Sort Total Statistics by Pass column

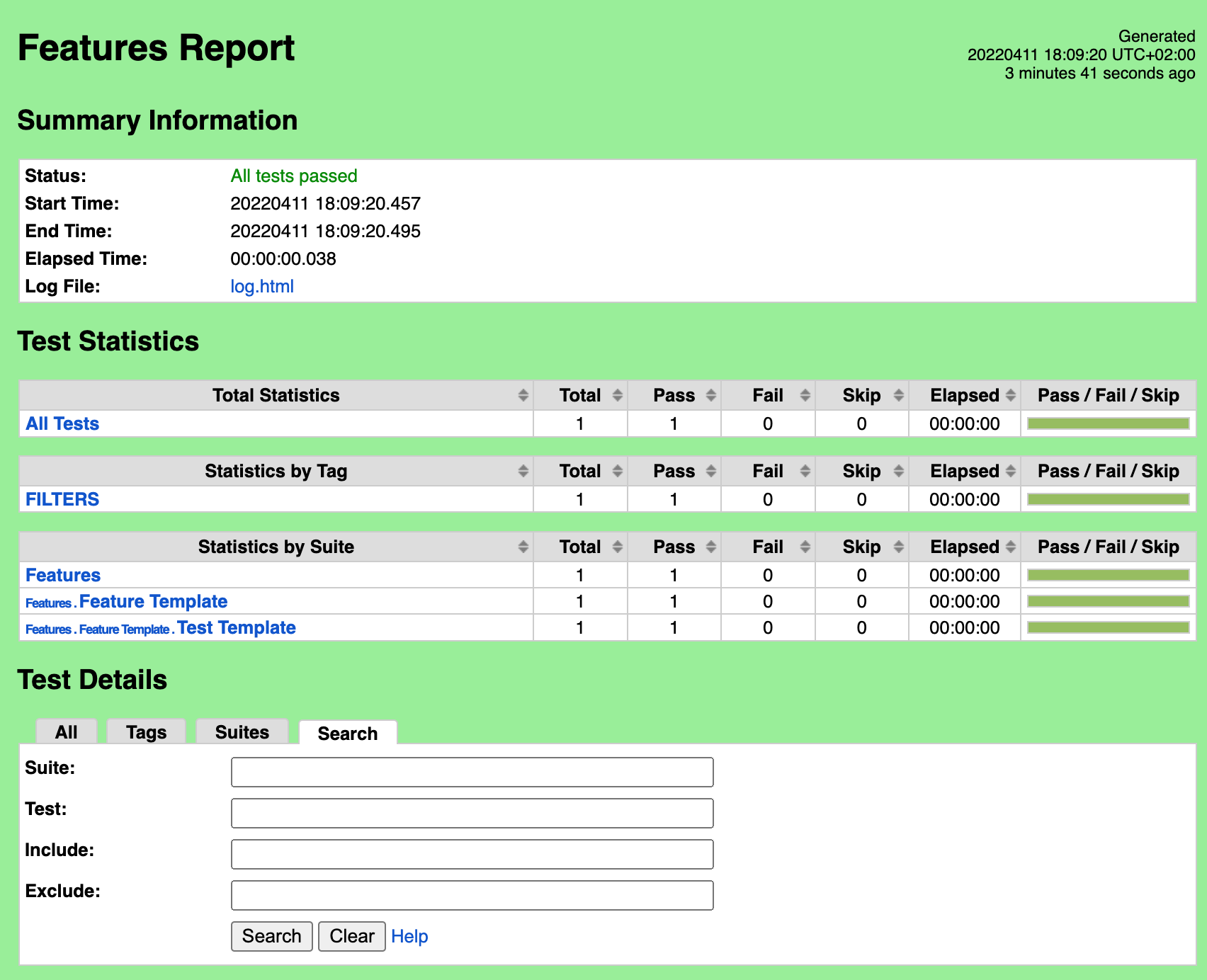(x=674, y=395)
